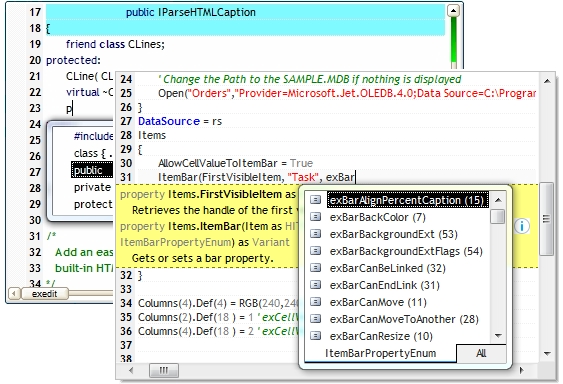The image size is (563, 384).
Task: Click the autocomplete list's down arrow
Action: pyautogui.click(x=498, y=336)
